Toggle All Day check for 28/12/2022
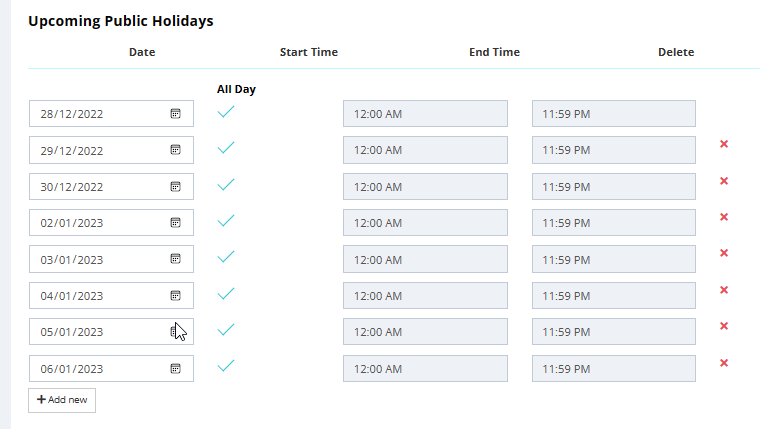Viewport: 775px width, 429px height. click(226, 111)
